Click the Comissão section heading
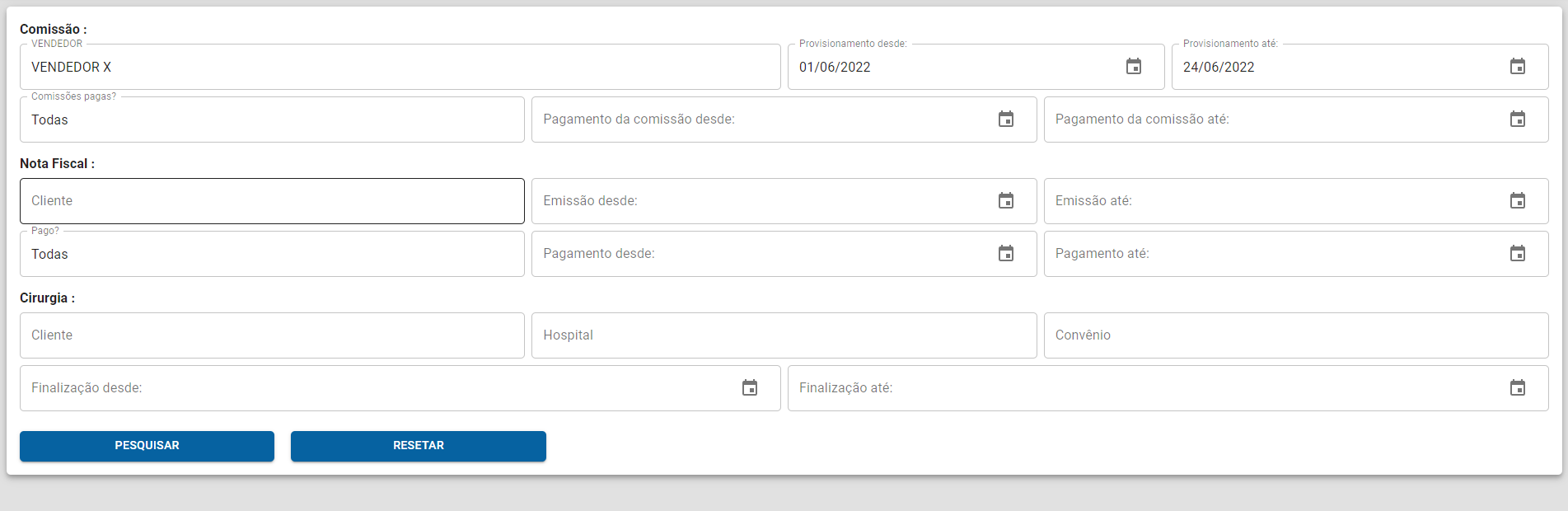The width and height of the screenshot is (1568, 511). coord(53,29)
